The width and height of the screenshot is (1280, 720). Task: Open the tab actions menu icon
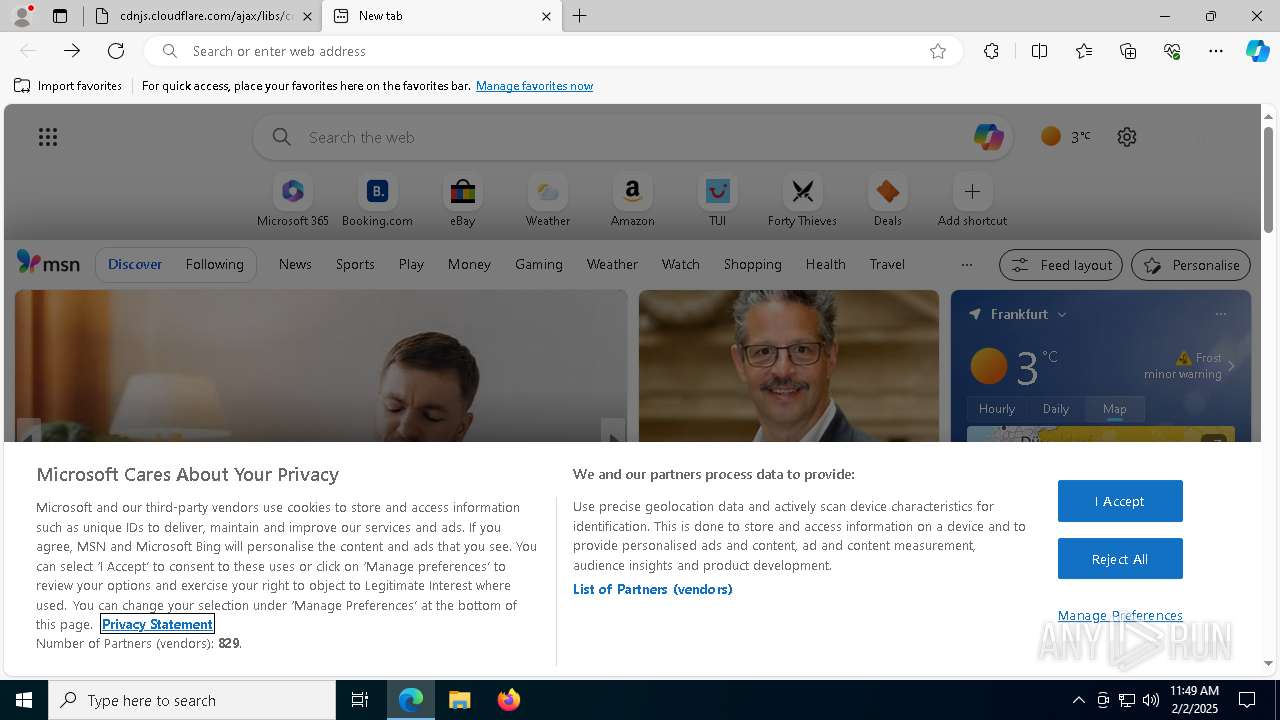(x=60, y=16)
